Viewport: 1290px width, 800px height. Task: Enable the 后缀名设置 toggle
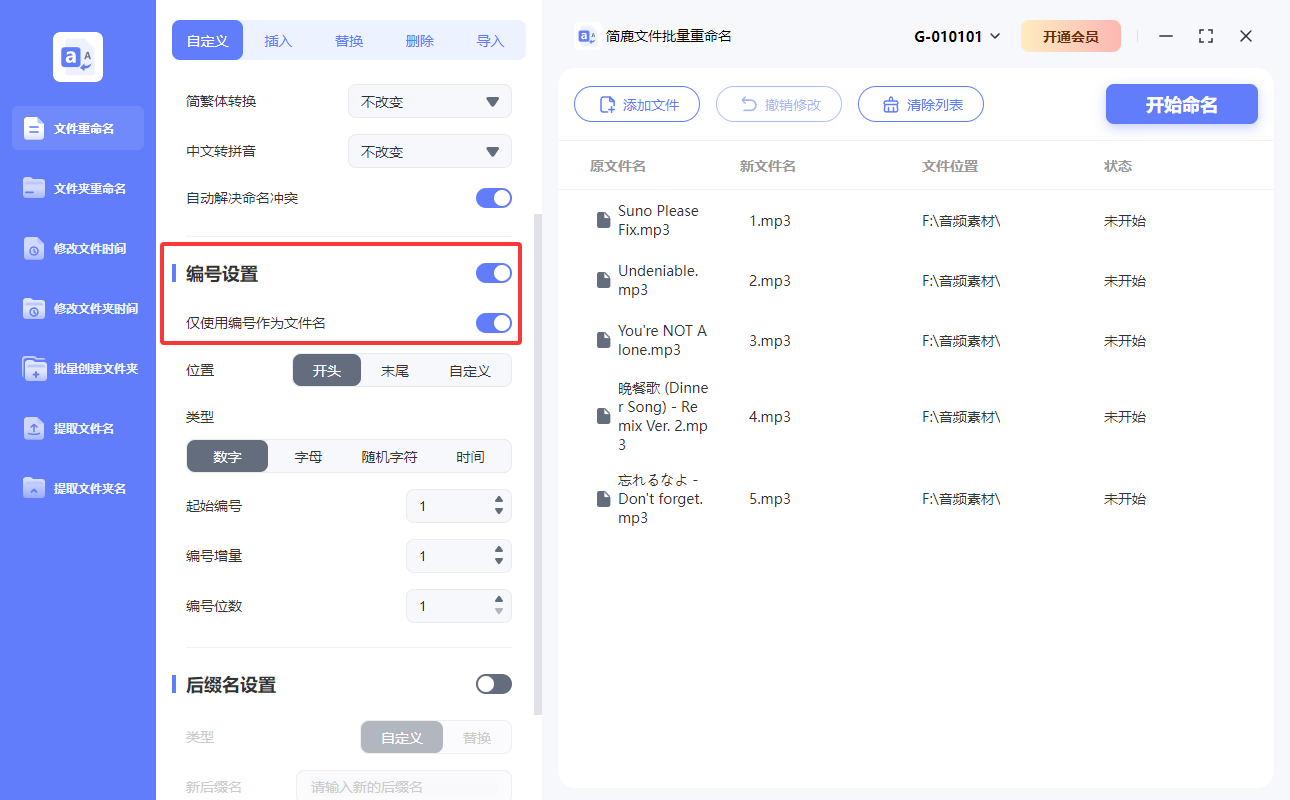pos(493,684)
